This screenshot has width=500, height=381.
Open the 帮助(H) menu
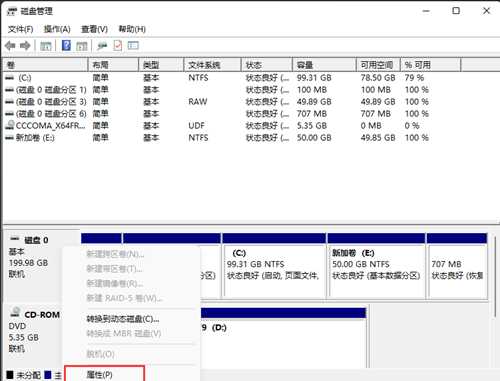coord(132,29)
